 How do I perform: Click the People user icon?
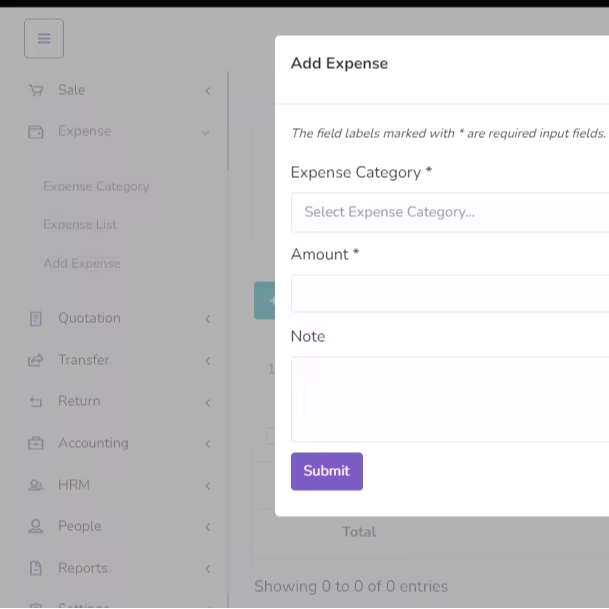pyautogui.click(x=36, y=526)
